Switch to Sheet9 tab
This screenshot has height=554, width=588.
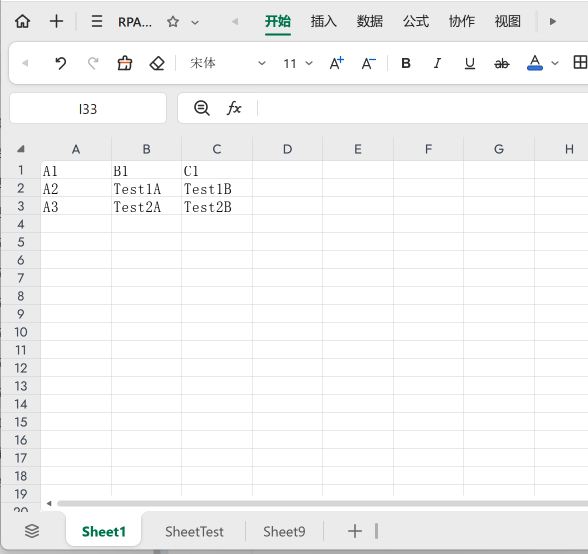tap(284, 531)
